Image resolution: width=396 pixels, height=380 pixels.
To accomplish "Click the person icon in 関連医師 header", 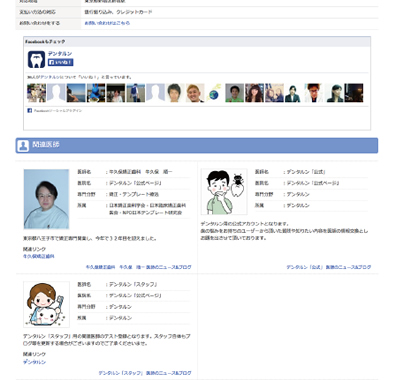I will (23, 146).
